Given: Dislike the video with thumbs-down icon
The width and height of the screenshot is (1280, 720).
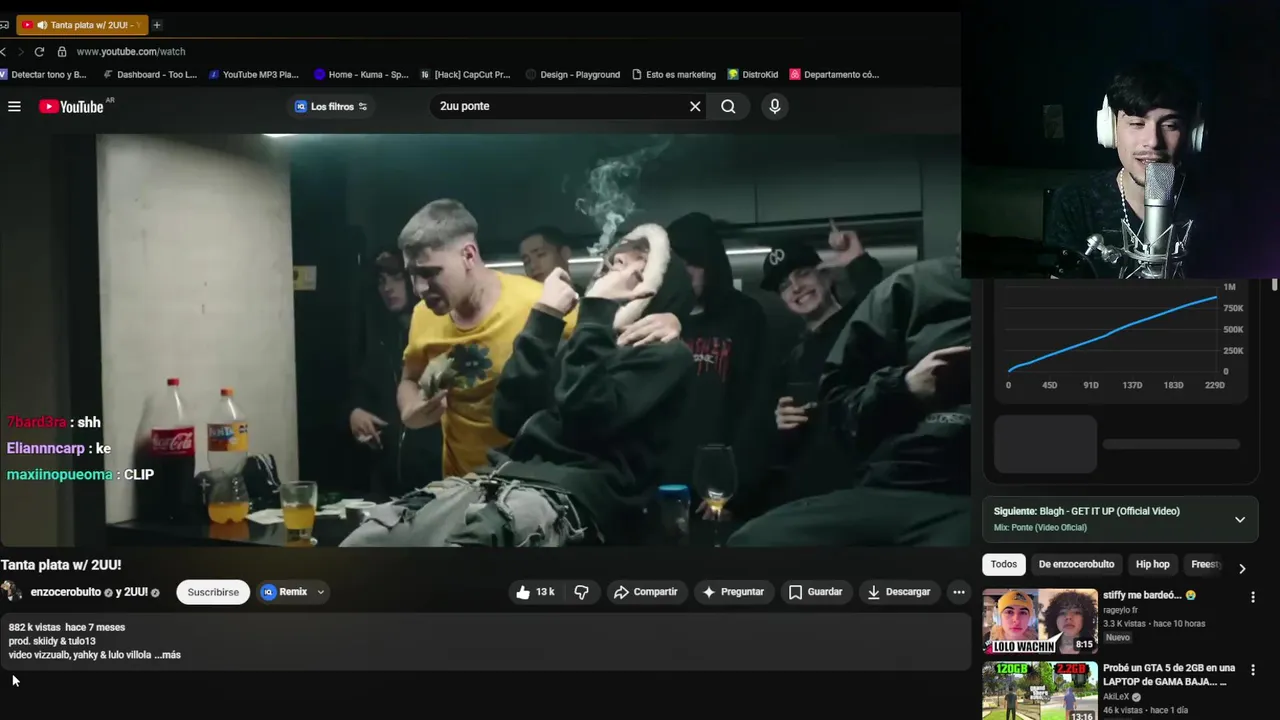Looking at the screenshot, I should (x=581, y=592).
